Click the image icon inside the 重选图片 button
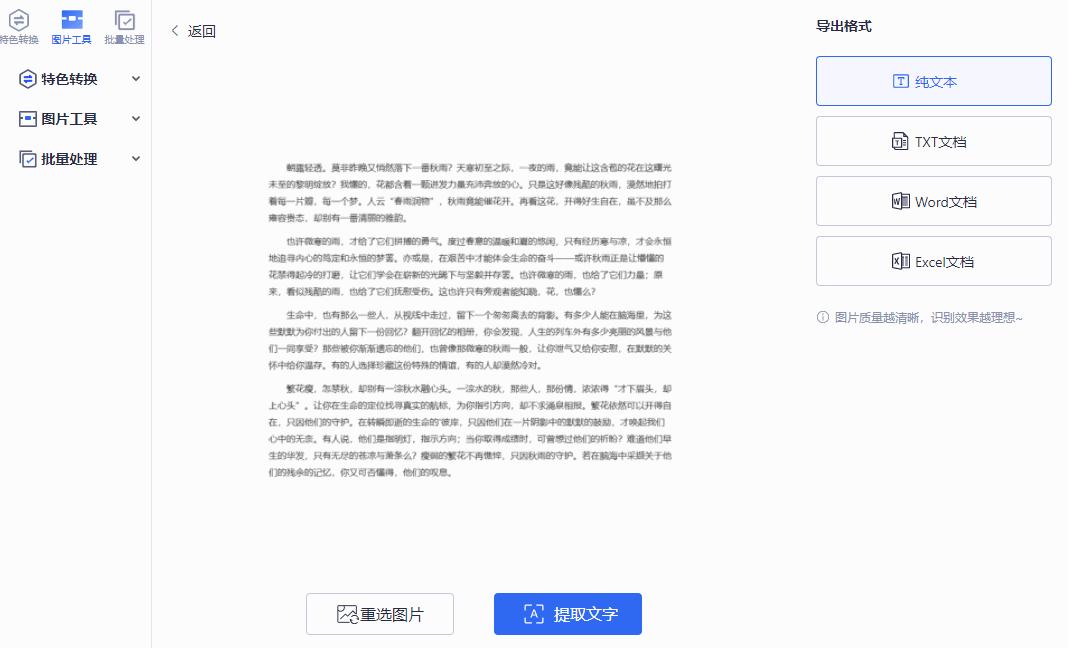 346,614
